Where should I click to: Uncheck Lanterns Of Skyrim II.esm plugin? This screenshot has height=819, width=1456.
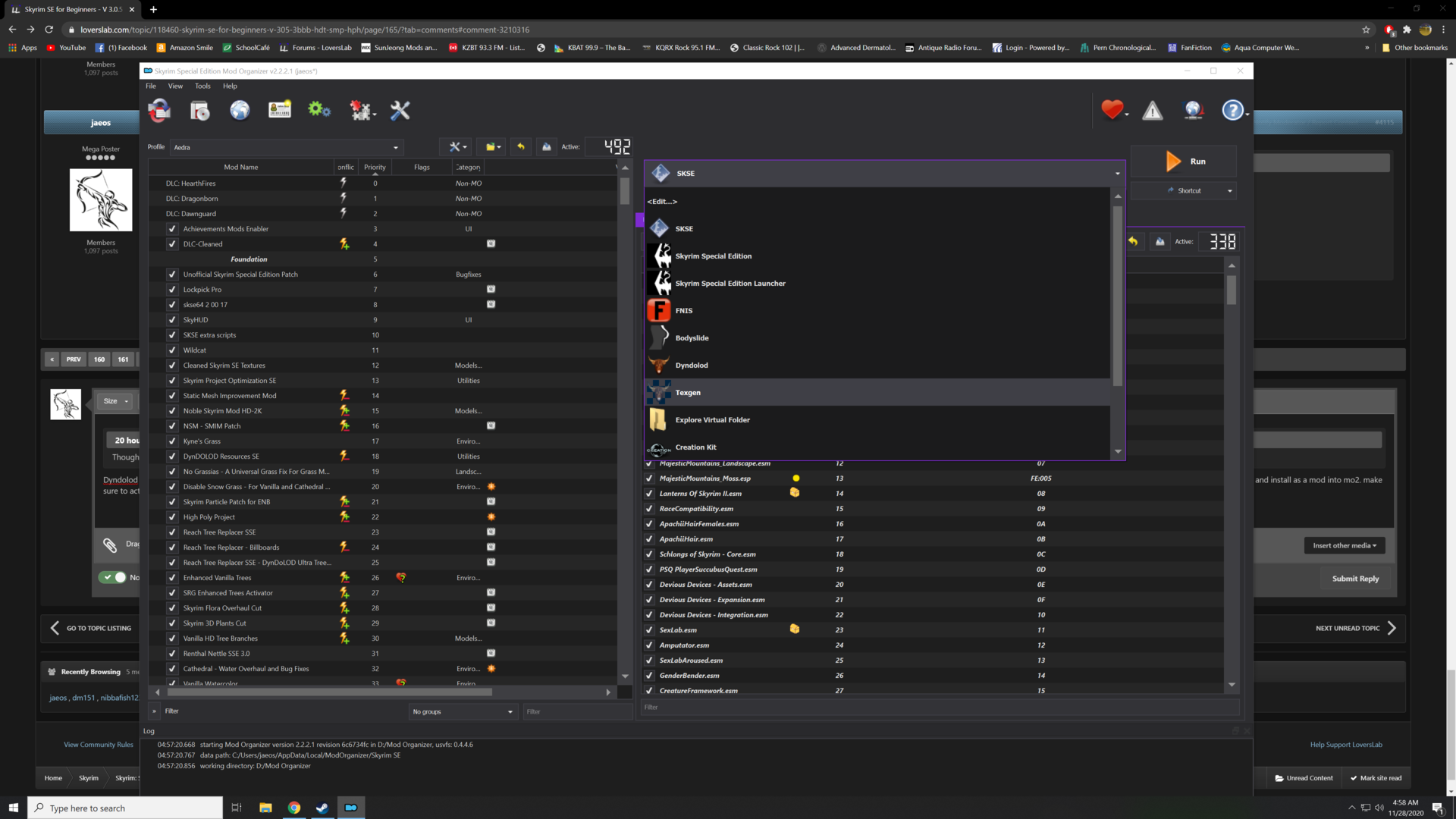pos(649,494)
